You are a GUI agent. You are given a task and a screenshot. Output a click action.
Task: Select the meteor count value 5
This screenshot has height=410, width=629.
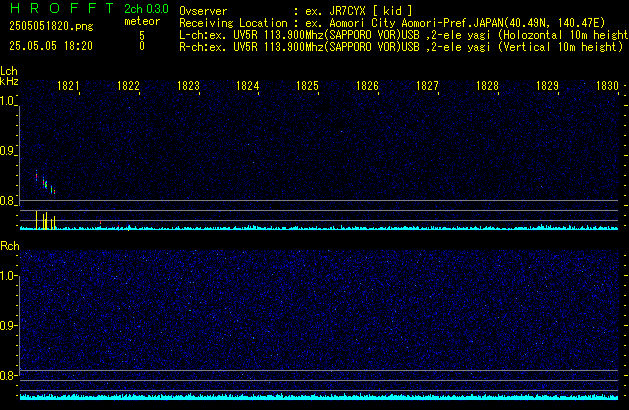coord(142,36)
